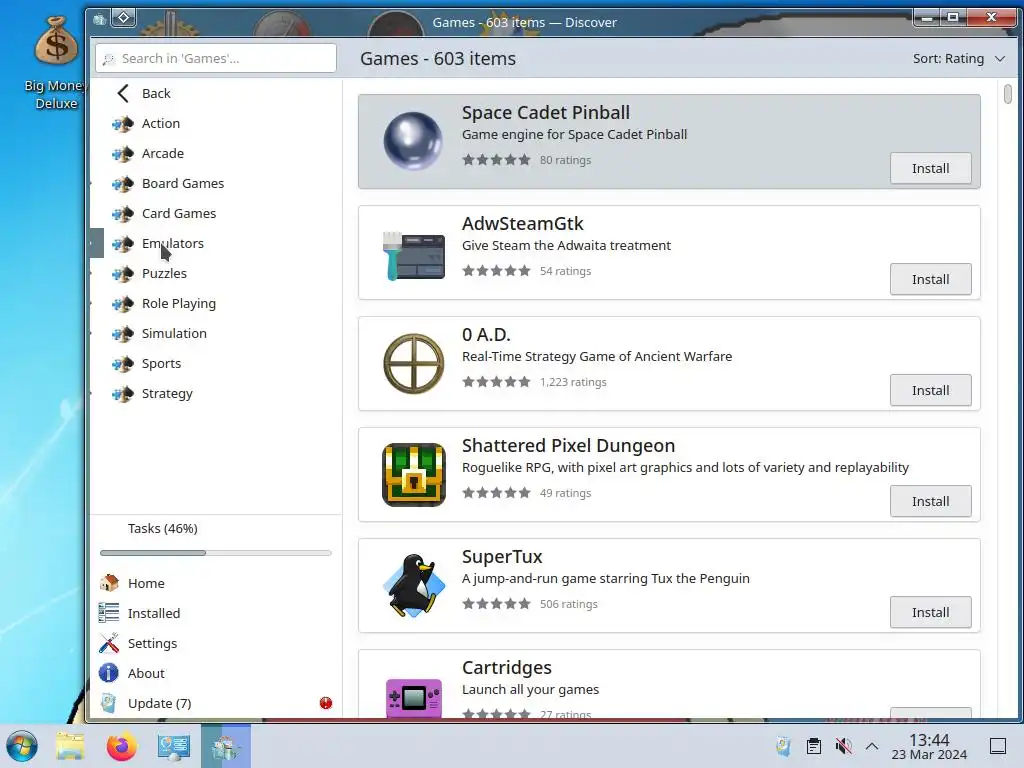Open the file manager from the taskbar

(70, 746)
